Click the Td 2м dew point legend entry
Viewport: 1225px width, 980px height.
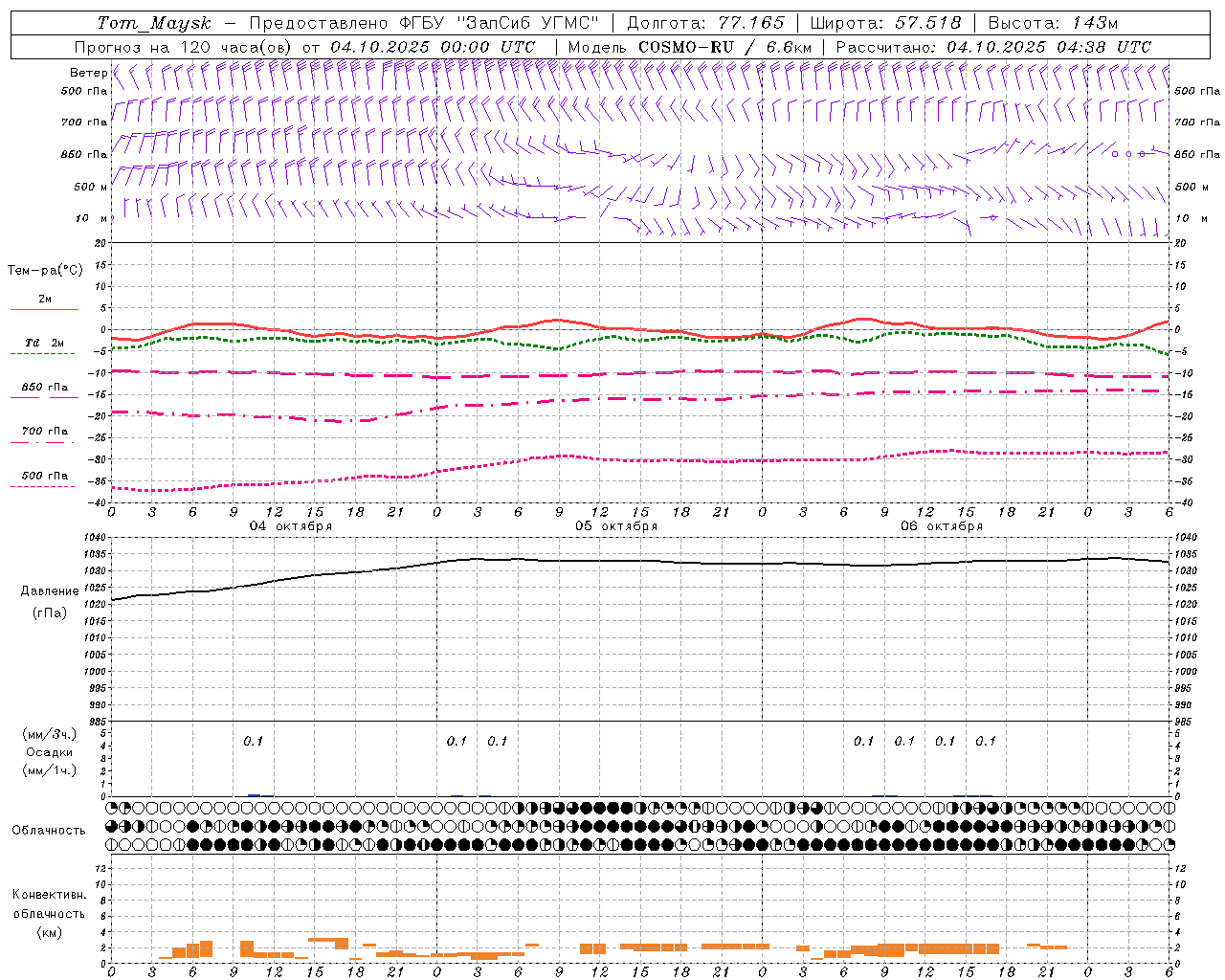click(45, 343)
